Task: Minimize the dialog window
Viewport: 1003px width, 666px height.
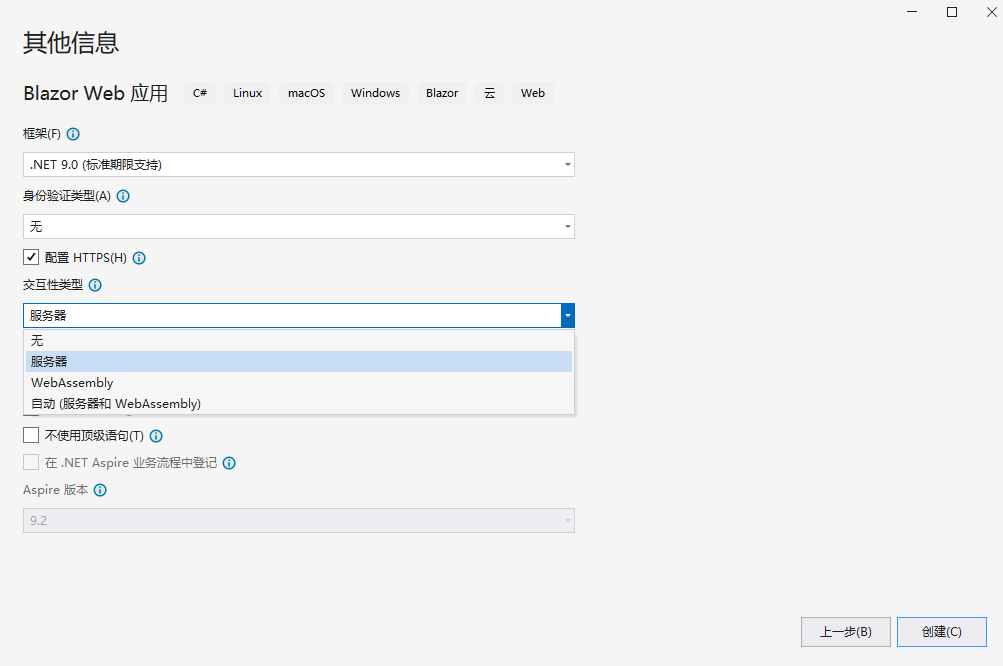Action: [912, 12]
